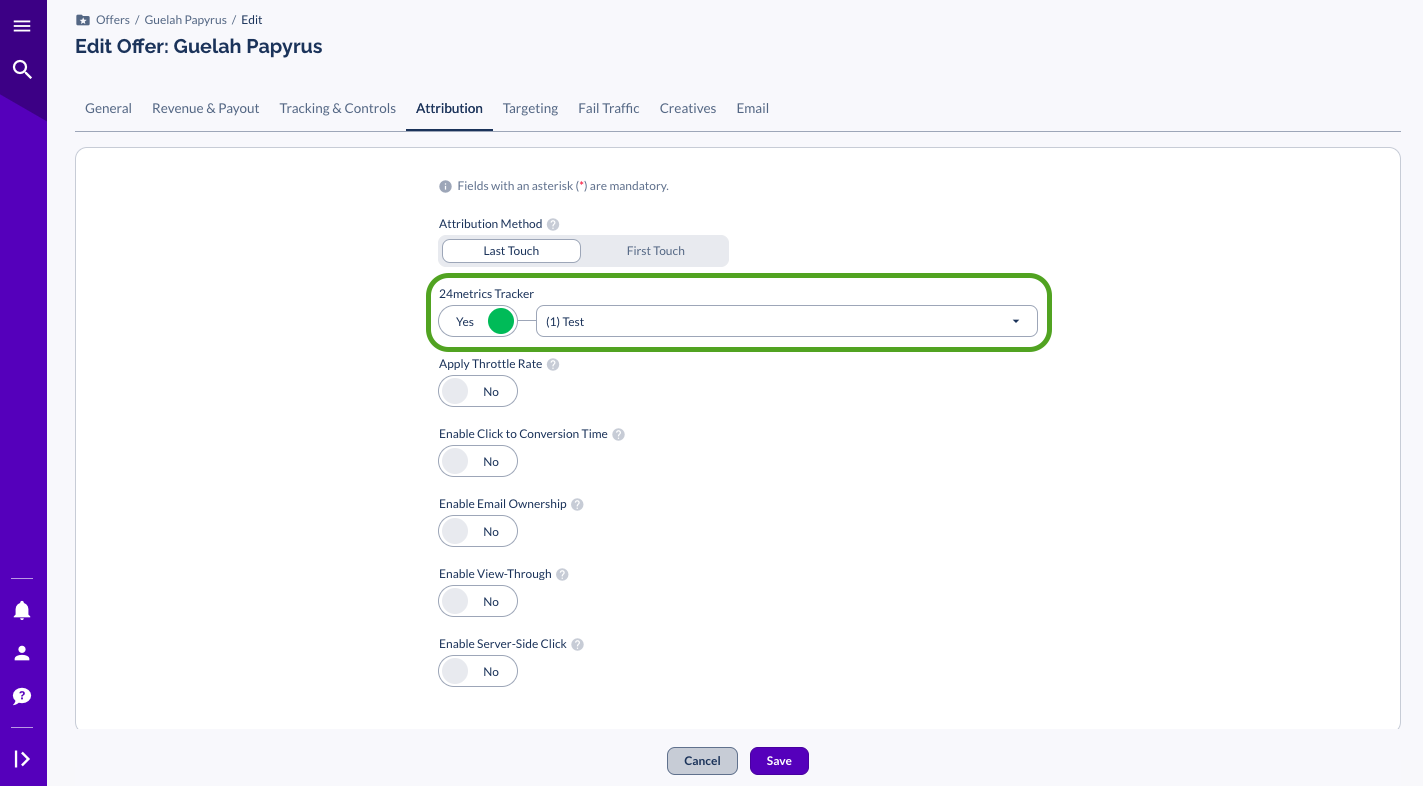1423x786 pixels.
Task: Click the Save button
Action: tap(779, 761)
